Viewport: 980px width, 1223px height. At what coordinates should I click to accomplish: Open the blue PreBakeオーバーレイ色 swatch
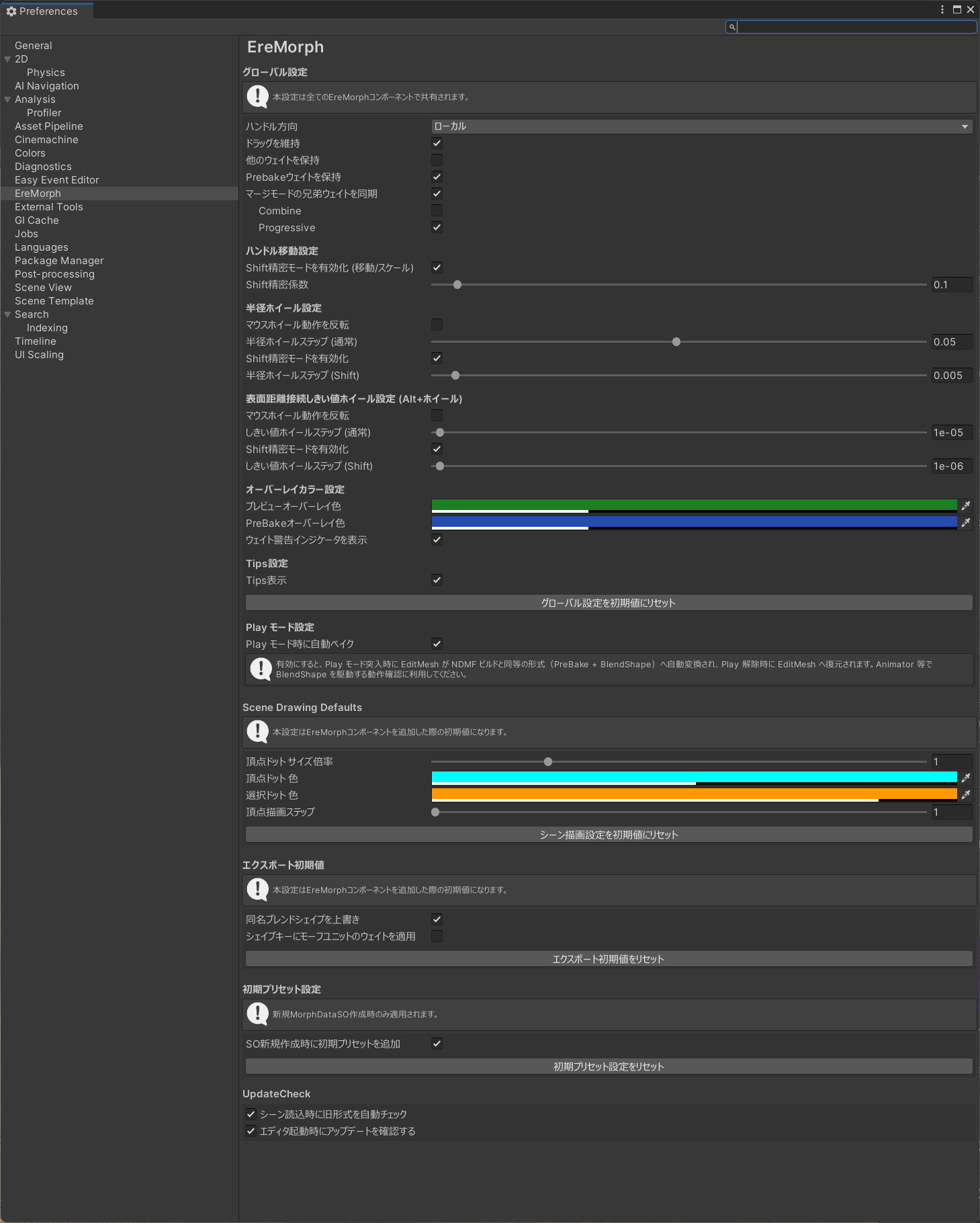point(694,523)
